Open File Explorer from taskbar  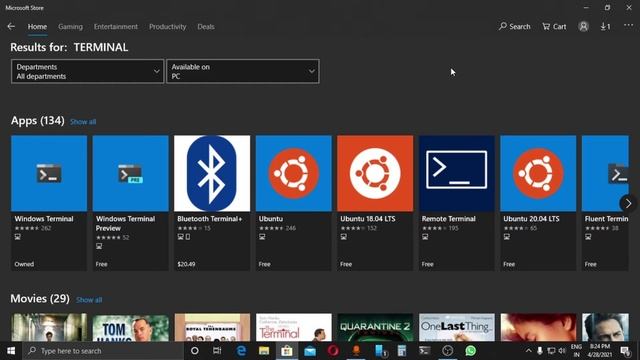264,351
